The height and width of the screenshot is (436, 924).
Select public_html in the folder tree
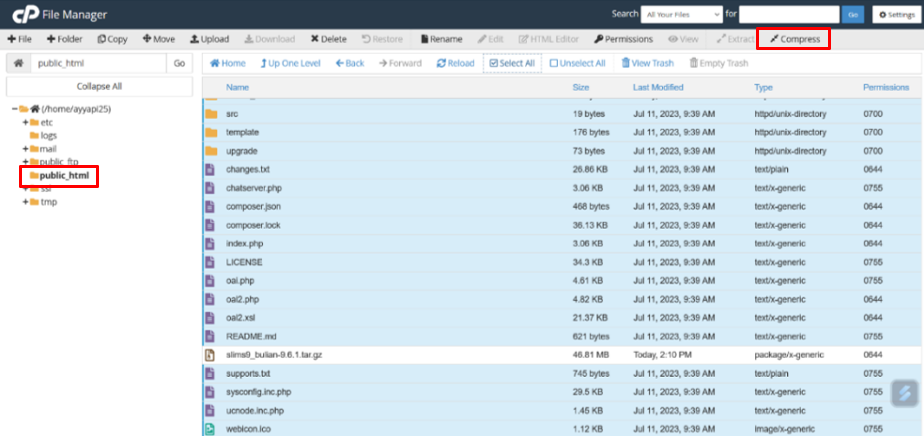point(64,176)
